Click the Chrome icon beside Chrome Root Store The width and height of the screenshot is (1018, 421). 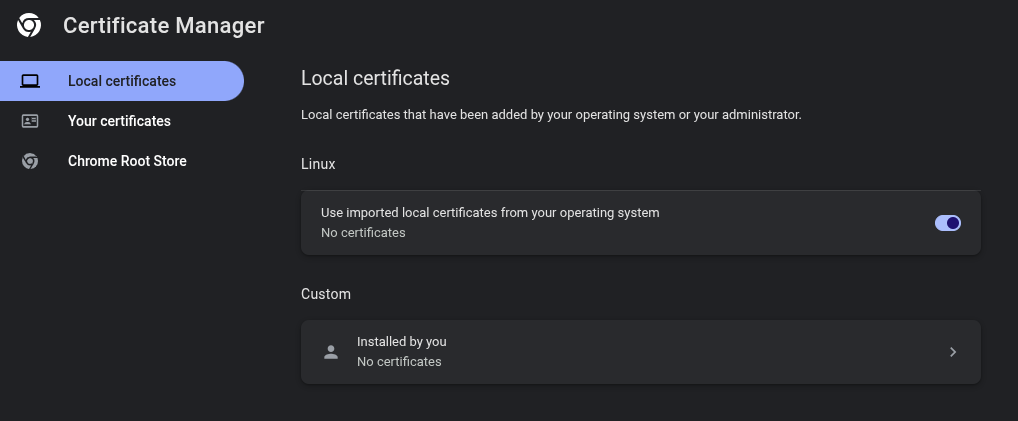tap(30, 161)
